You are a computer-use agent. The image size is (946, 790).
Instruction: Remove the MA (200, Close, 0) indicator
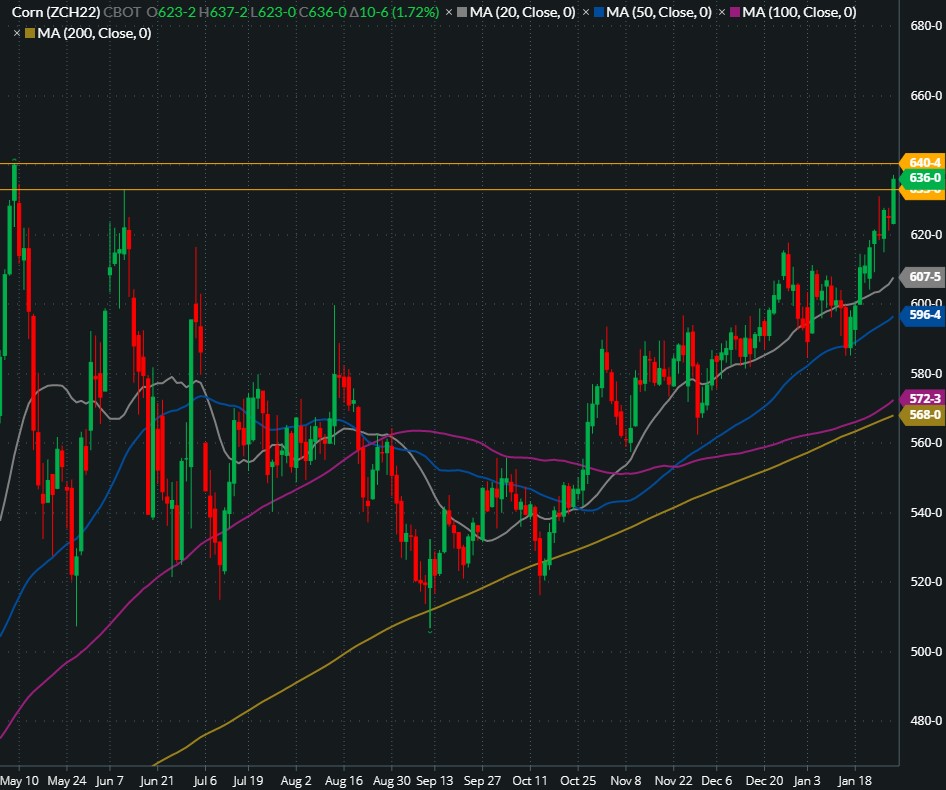point(17,33)
